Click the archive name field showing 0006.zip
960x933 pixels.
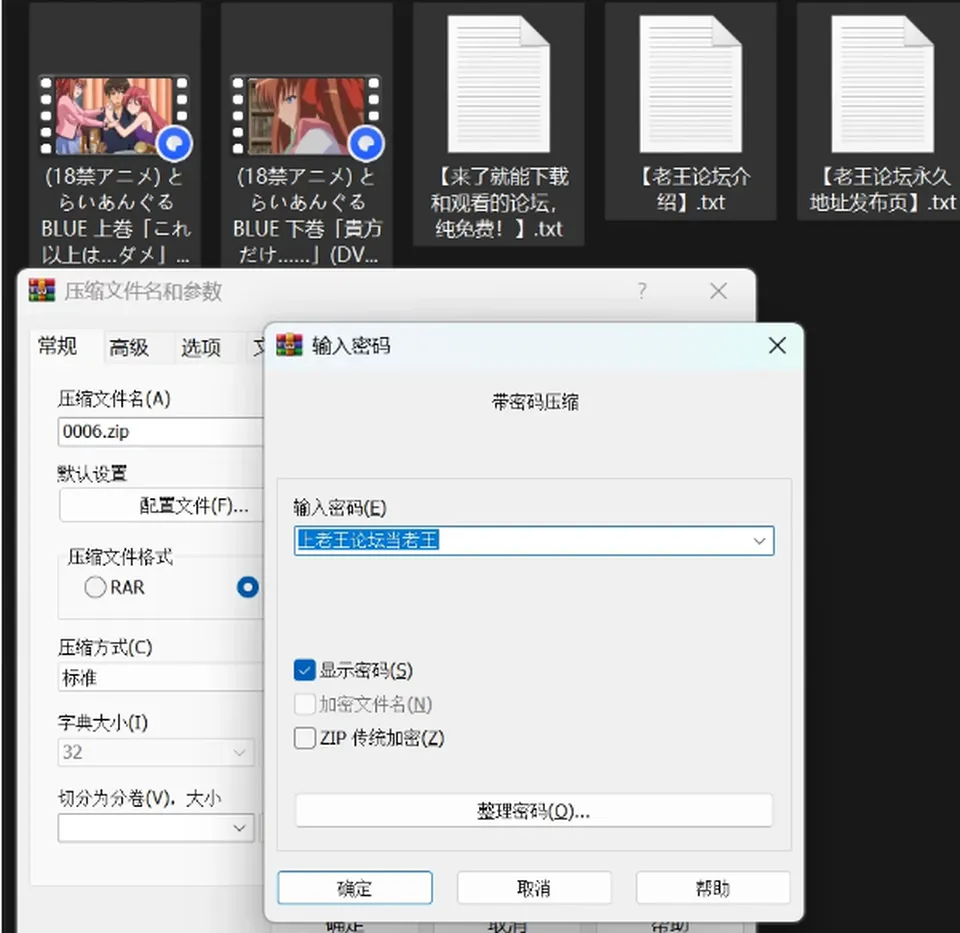tap(160, 432)
